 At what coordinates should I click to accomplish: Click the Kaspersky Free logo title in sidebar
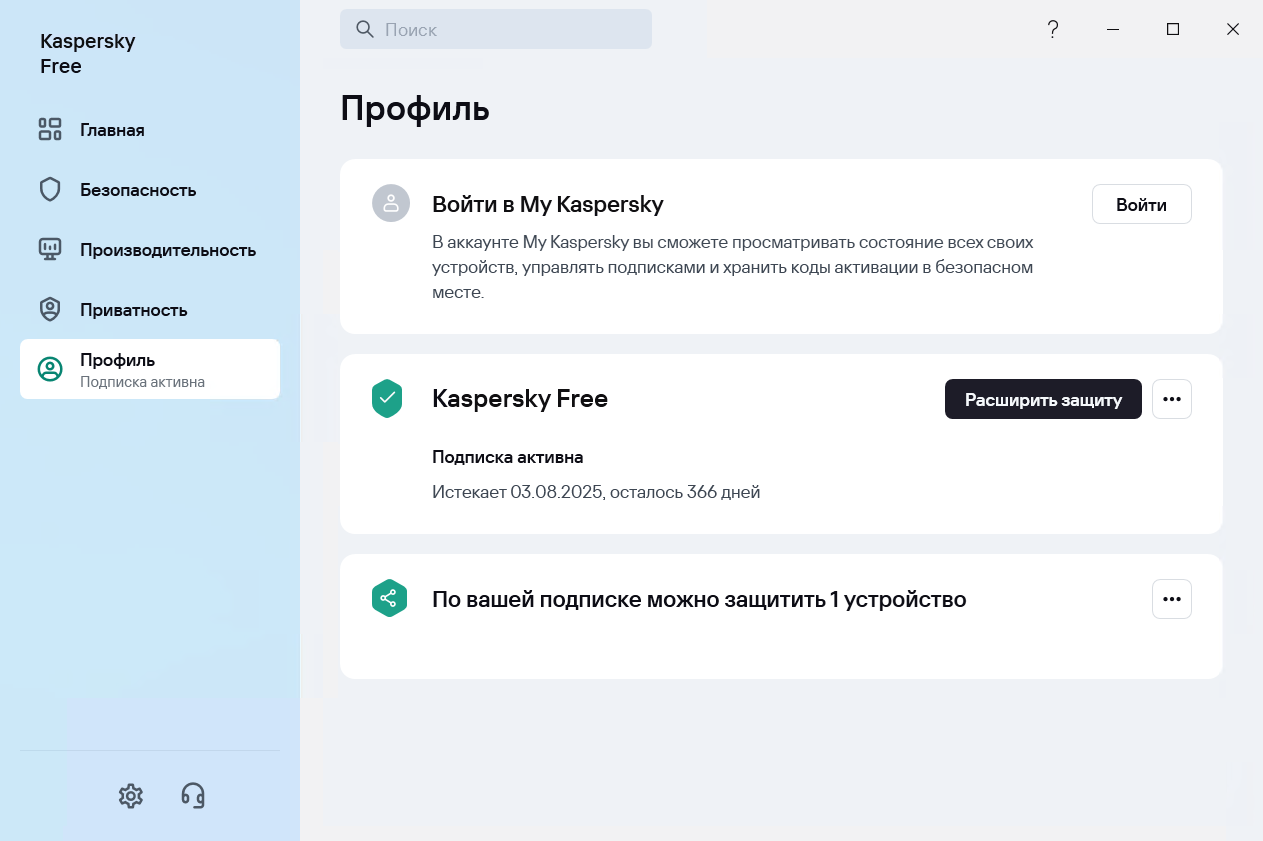87,54
